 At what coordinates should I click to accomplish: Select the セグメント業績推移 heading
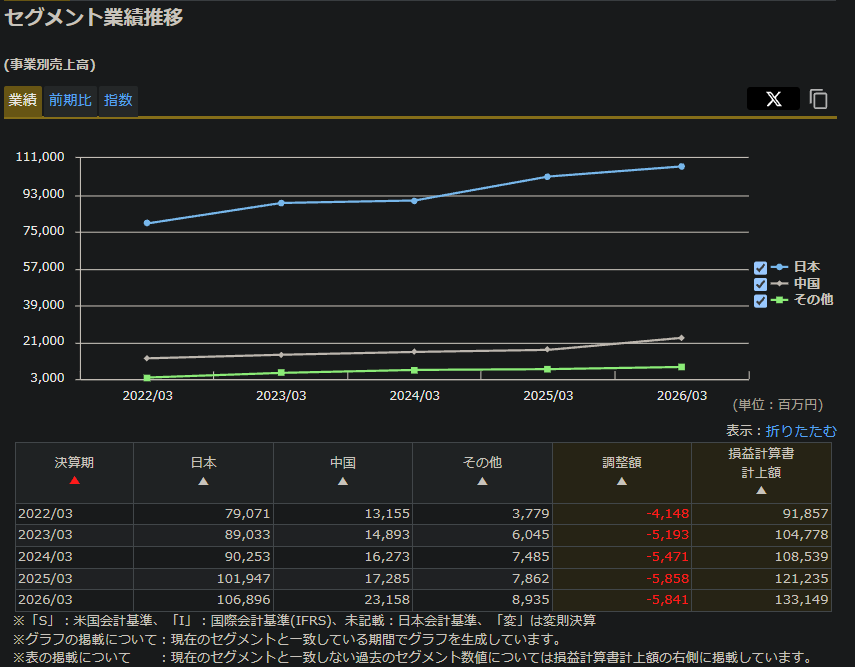tap(94, 17)
